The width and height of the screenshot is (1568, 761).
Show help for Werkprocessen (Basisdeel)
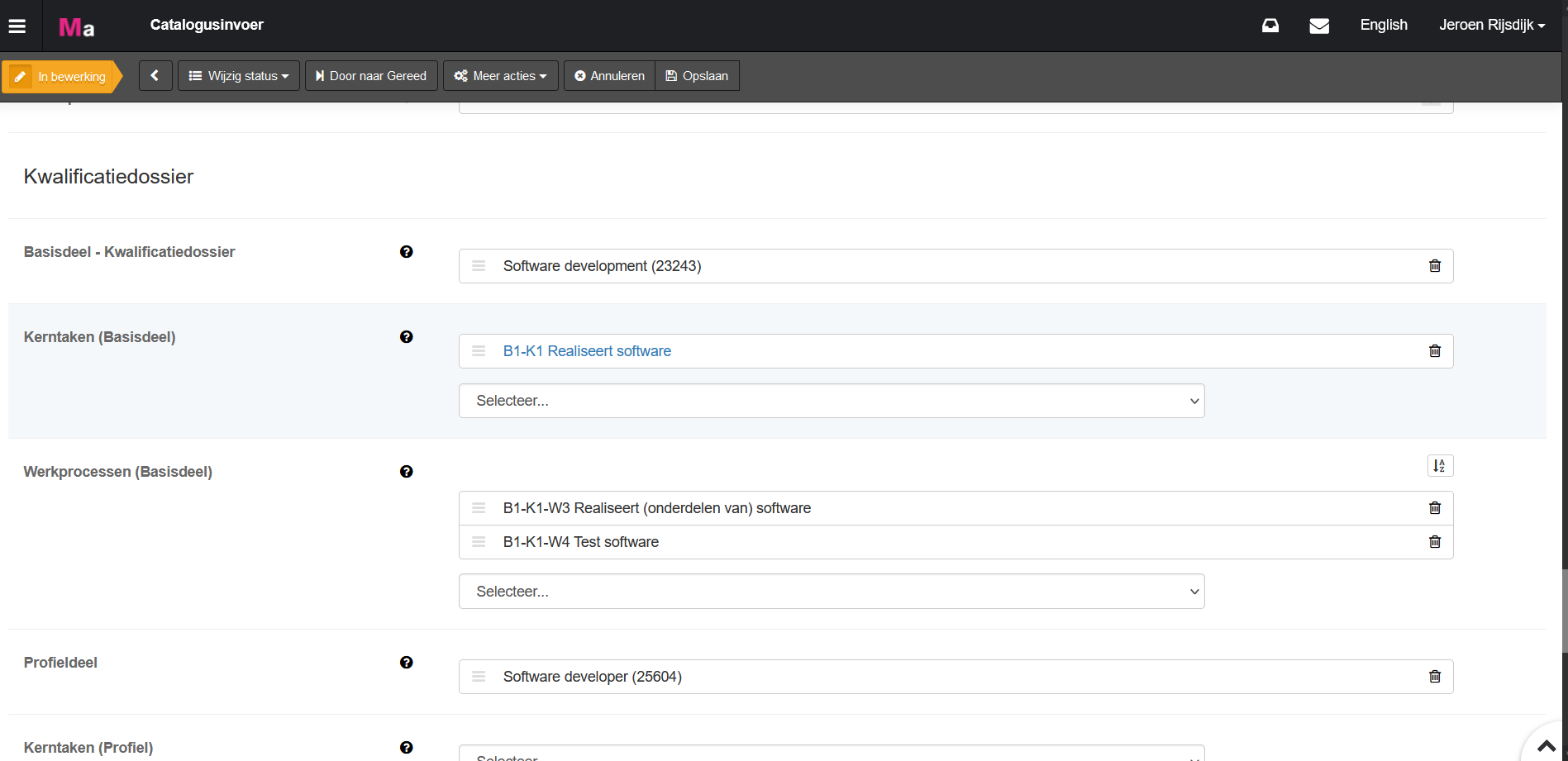point(406,472)
